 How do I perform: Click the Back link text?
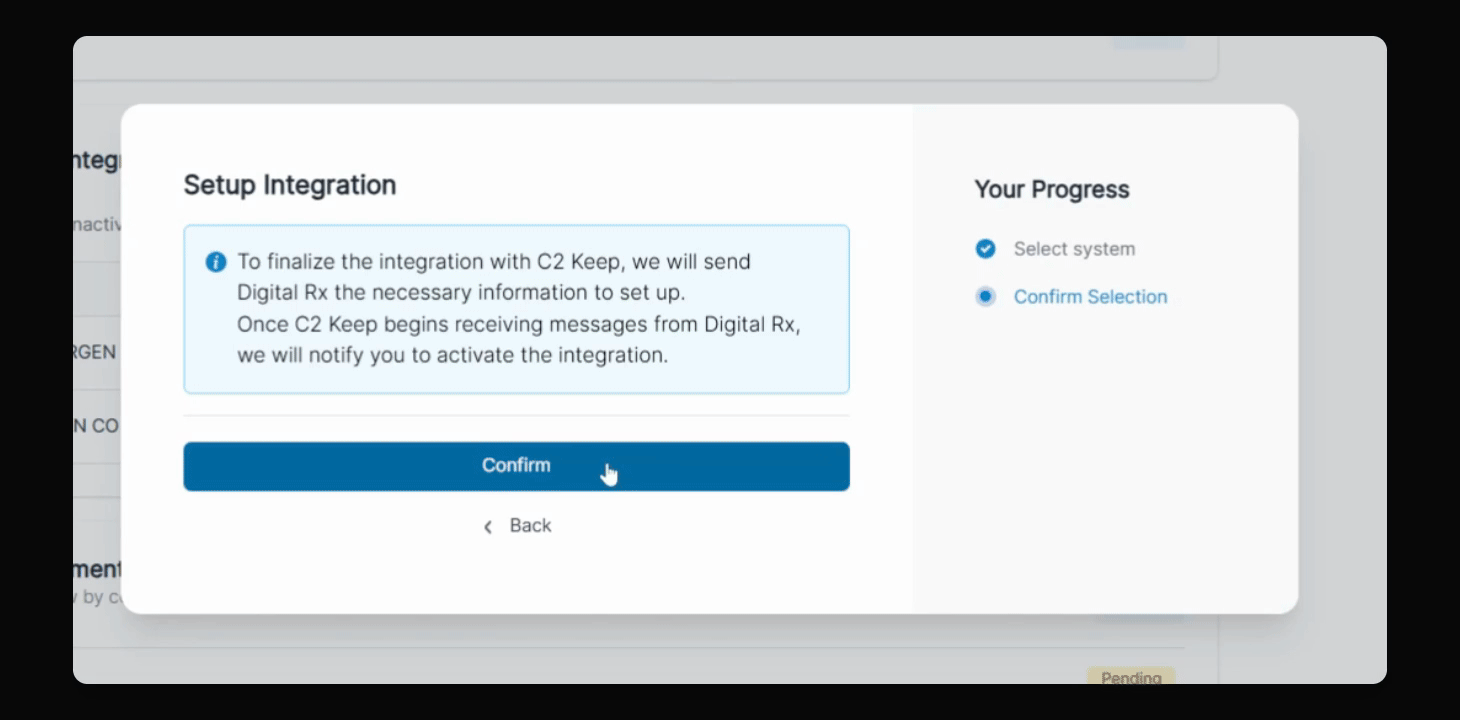tap(530, 526)
